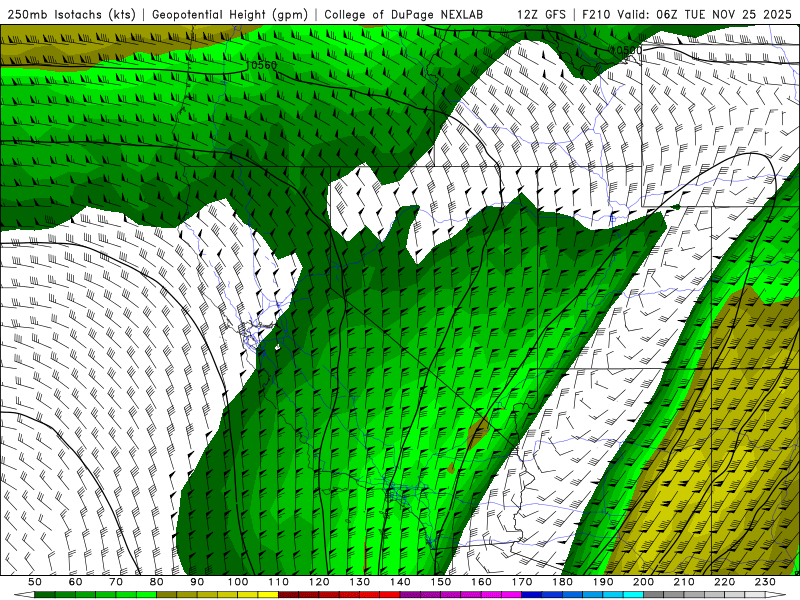Click the 70 value on color scale
Image resolution: width=800 pixels, height=600 pixels.
116,582
